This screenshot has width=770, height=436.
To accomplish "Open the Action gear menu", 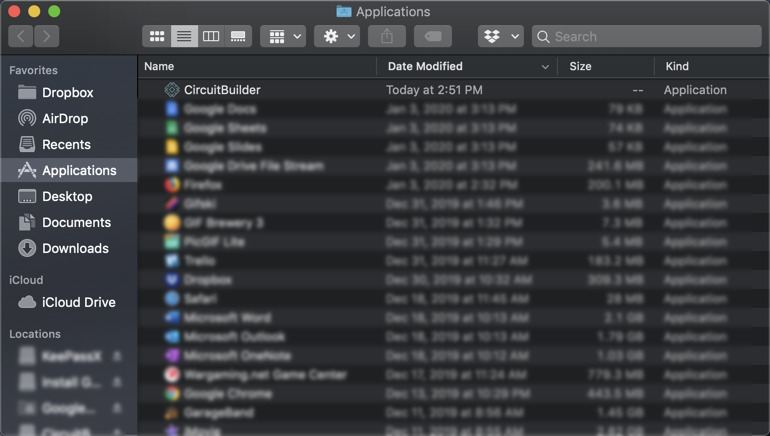I will click(x=337, y=36).
